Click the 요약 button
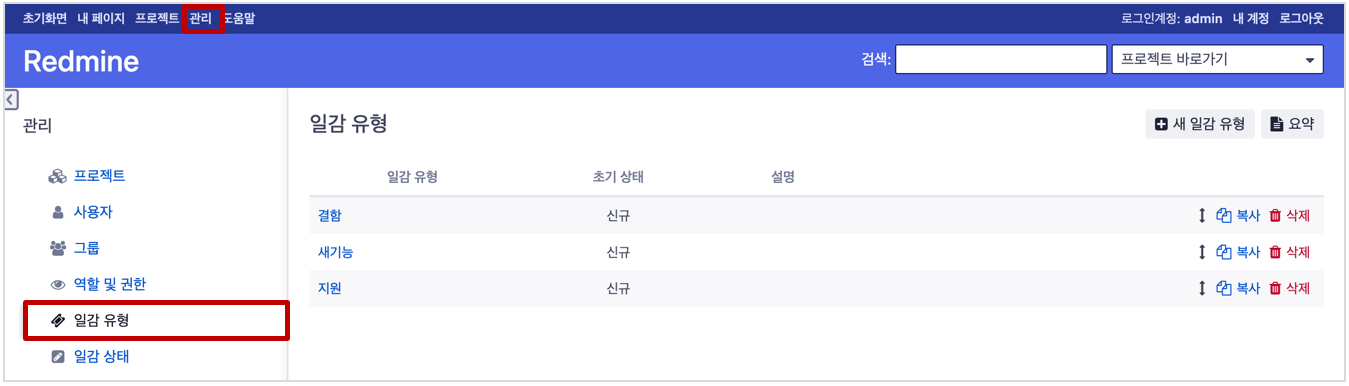This screenshot has width=1349, height=386. [x=1291, y=124]
